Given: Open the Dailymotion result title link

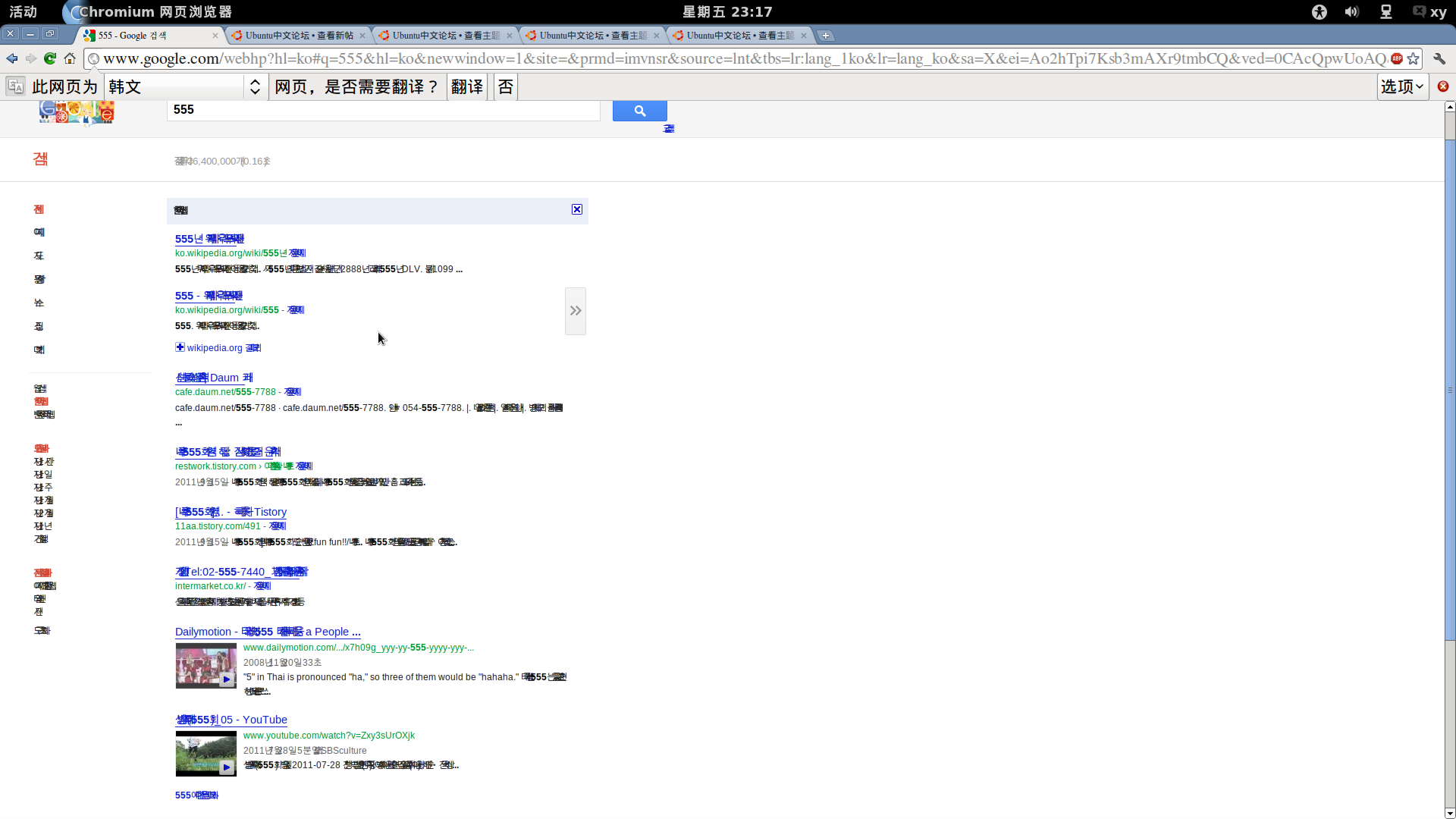Looking at the screenshot, I should tap(268, 632).
